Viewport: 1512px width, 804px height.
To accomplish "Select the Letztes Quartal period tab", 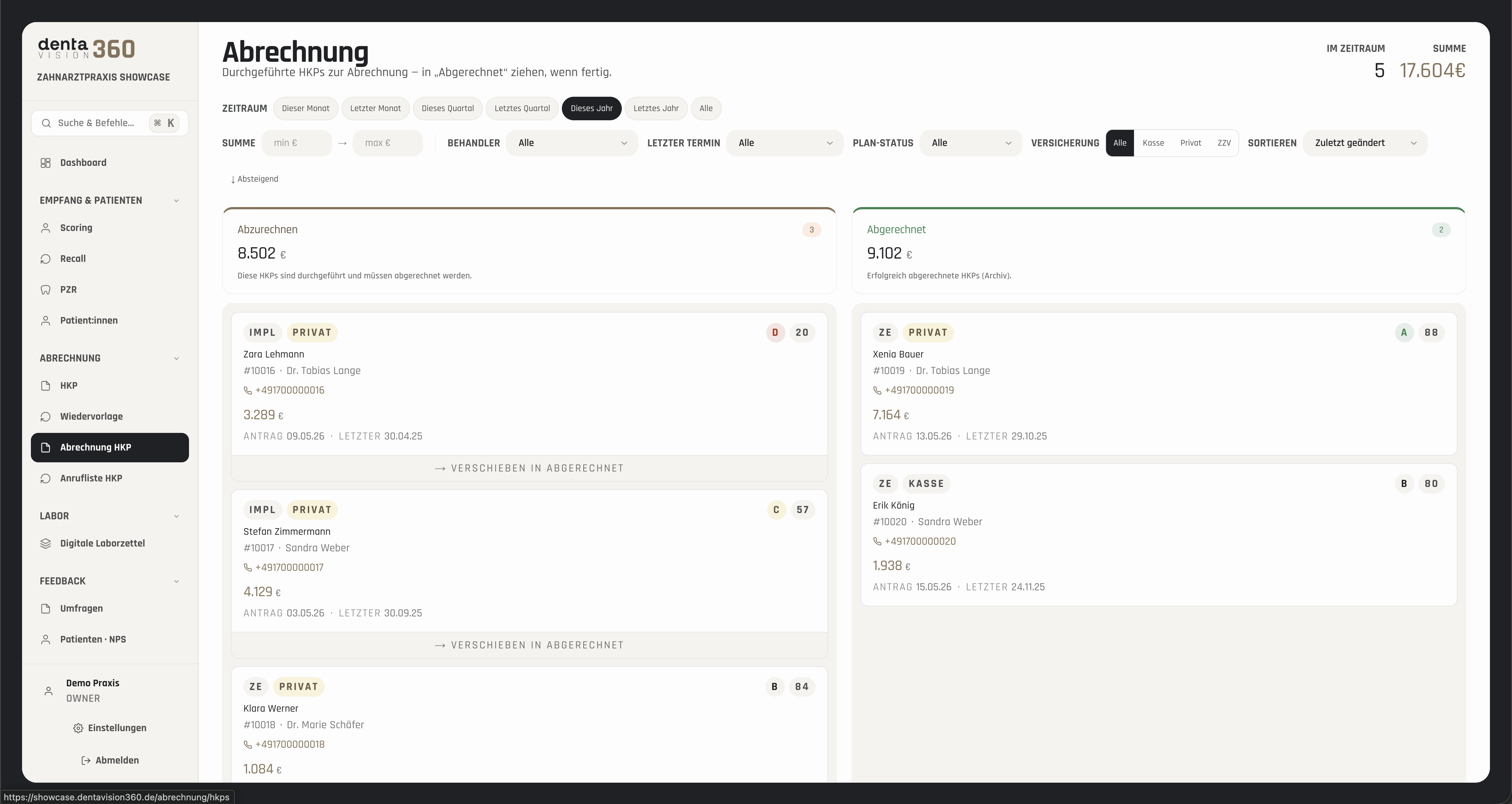I will tap(522, 108).
